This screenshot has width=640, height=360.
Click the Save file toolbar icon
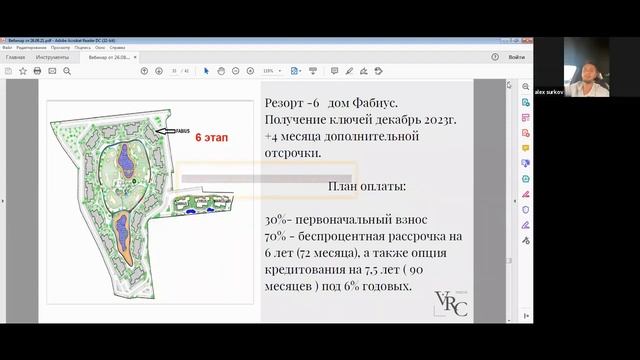(x=8, y=71)
